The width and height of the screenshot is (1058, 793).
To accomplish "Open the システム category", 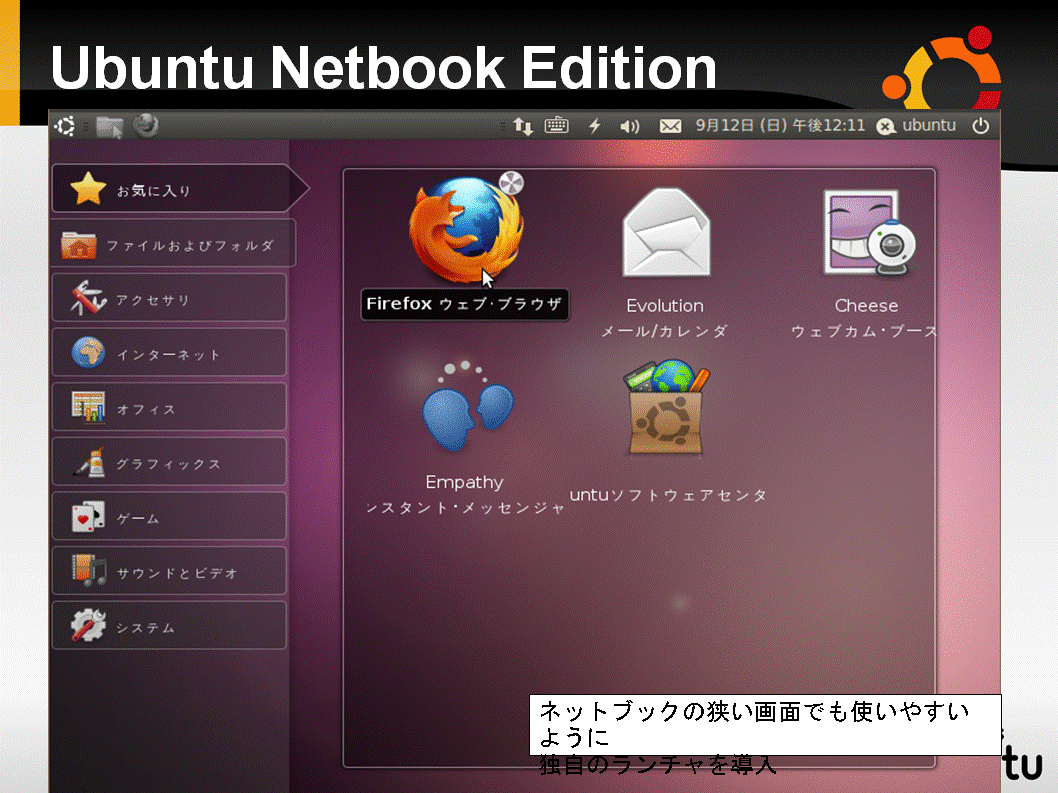I will tap(169, 626).
